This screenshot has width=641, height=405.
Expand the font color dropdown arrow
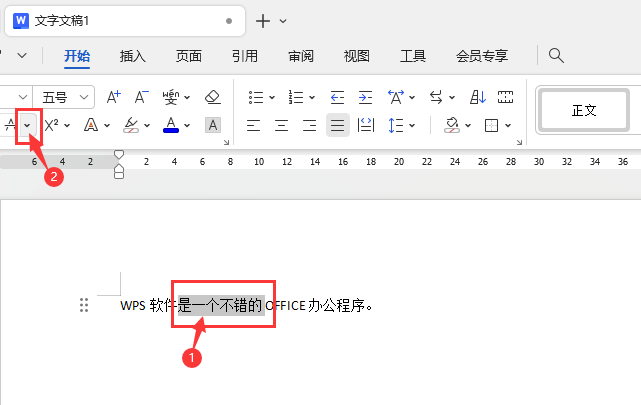pyautogui.click(x=187, y=125)
